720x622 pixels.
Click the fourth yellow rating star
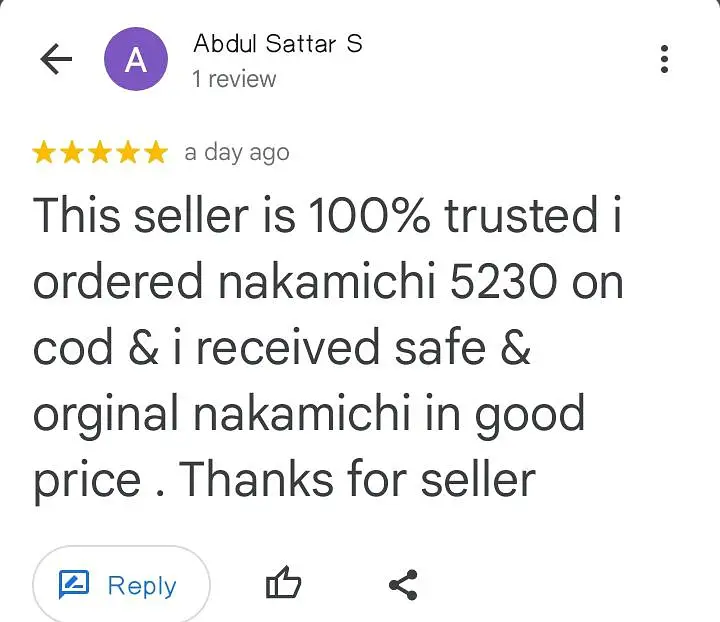coord(127,153)
